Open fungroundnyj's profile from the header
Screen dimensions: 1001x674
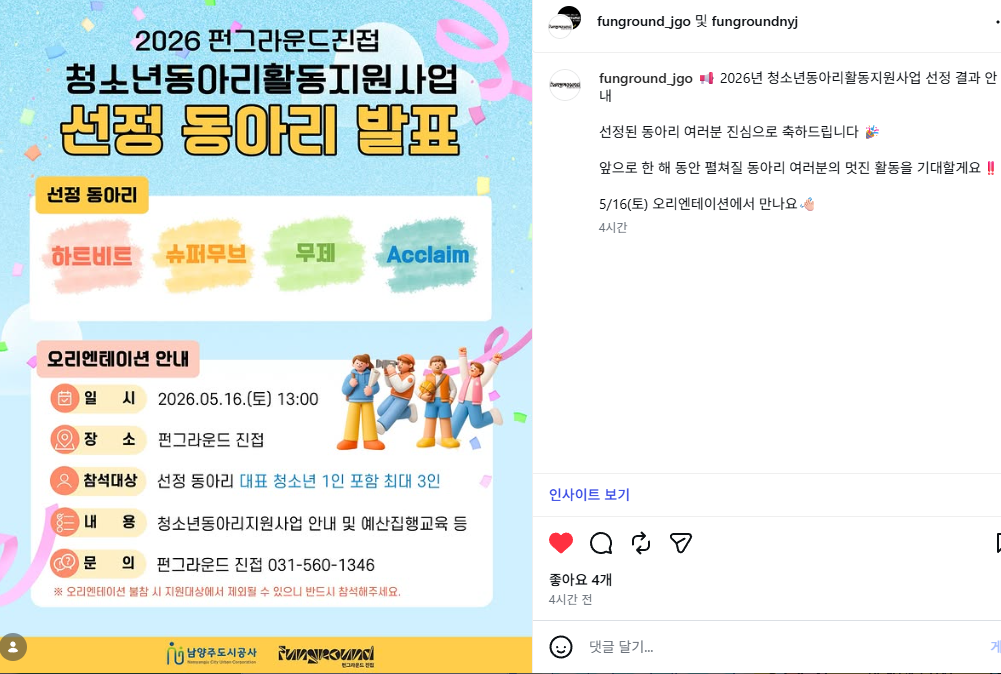(x=755, y=21)
